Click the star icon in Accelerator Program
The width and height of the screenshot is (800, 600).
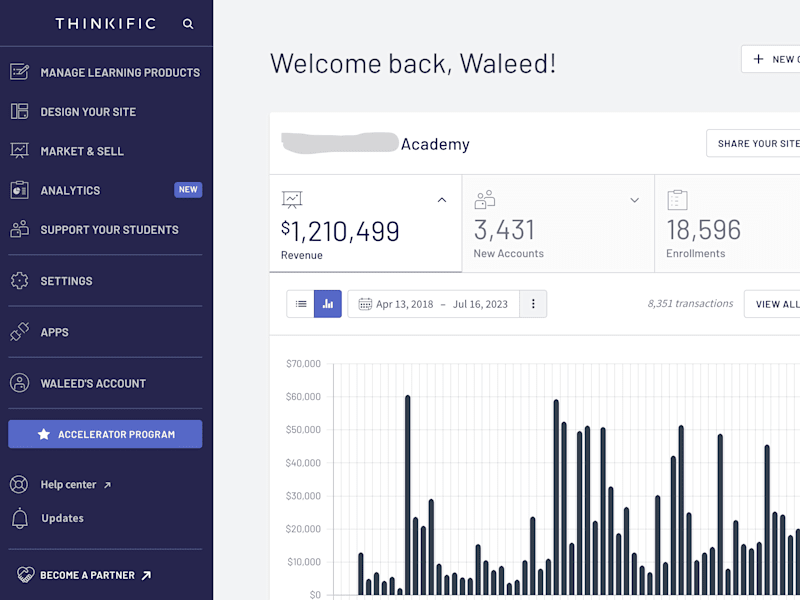click(44, 434)
